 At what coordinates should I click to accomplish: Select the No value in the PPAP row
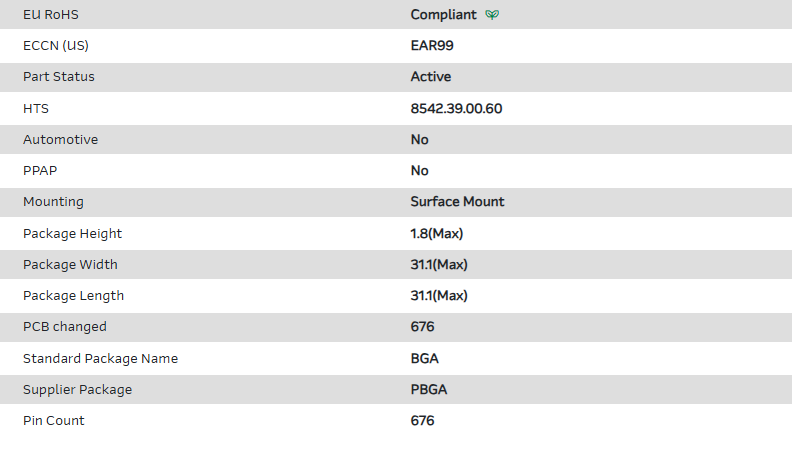pyautogui.click(x=420, y=171)
